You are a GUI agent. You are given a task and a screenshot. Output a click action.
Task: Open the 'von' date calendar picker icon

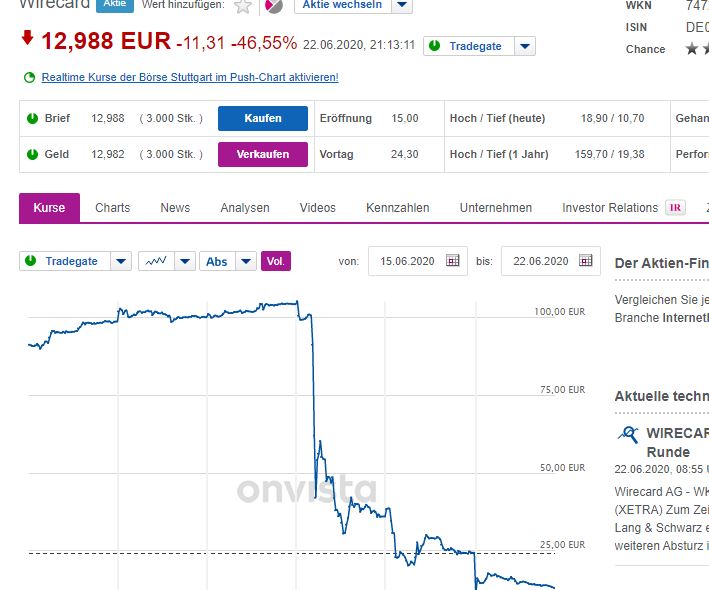453,261
